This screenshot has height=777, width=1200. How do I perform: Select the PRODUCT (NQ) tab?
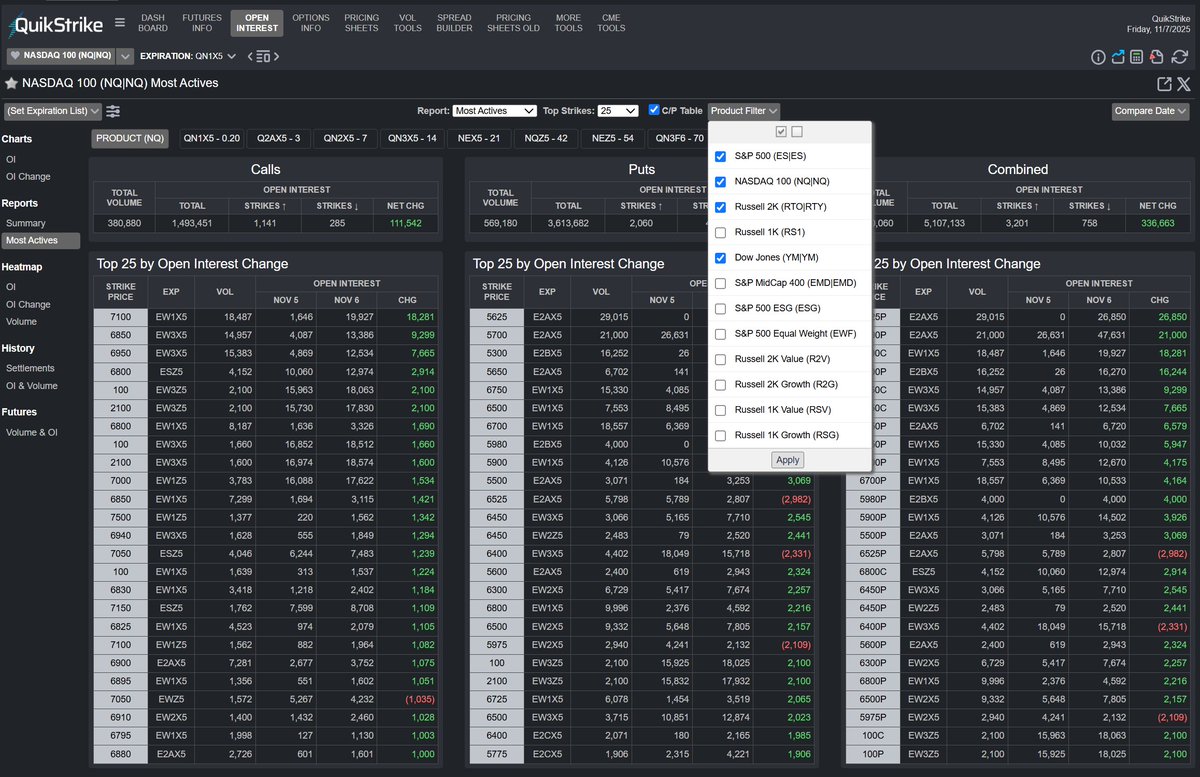(131, 138)
